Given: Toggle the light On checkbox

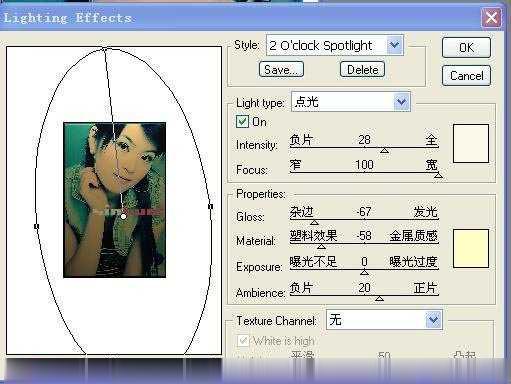Looking at the screenshot, I should [x=242, y=122].
